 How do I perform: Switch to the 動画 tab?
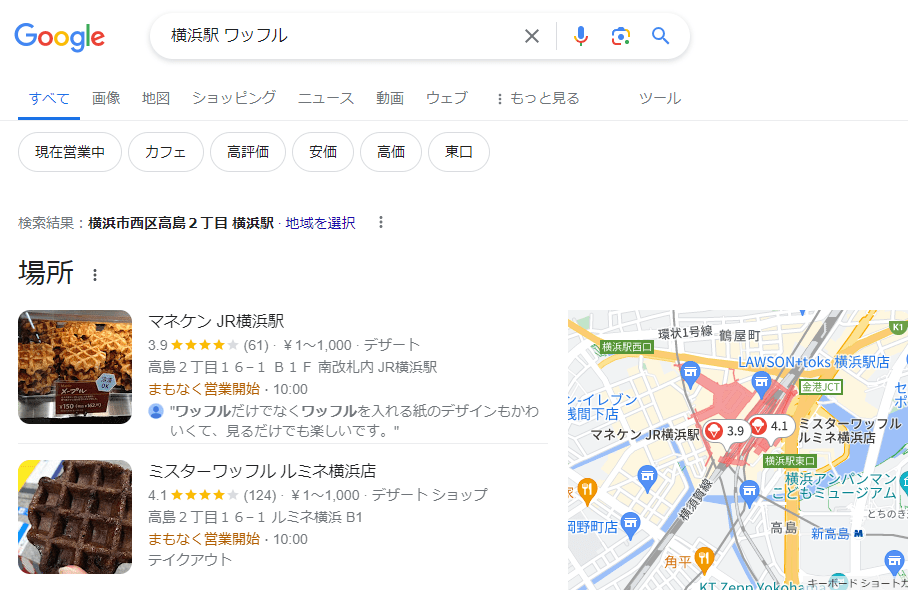390,98
